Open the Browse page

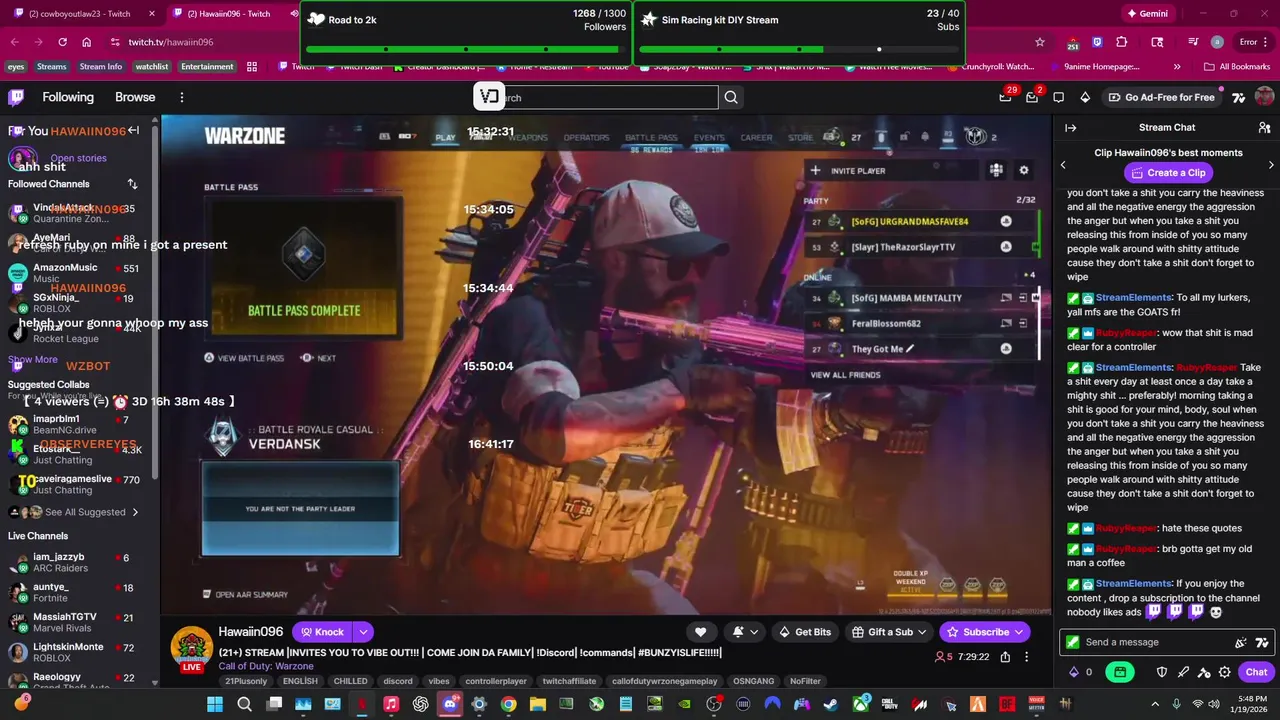(x=135, y=97)
